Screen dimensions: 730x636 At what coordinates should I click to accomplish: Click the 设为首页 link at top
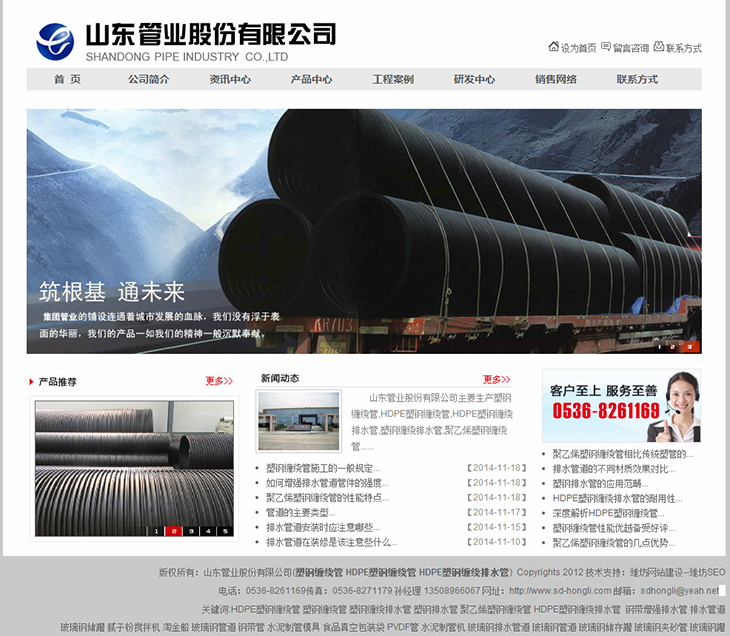578,48
